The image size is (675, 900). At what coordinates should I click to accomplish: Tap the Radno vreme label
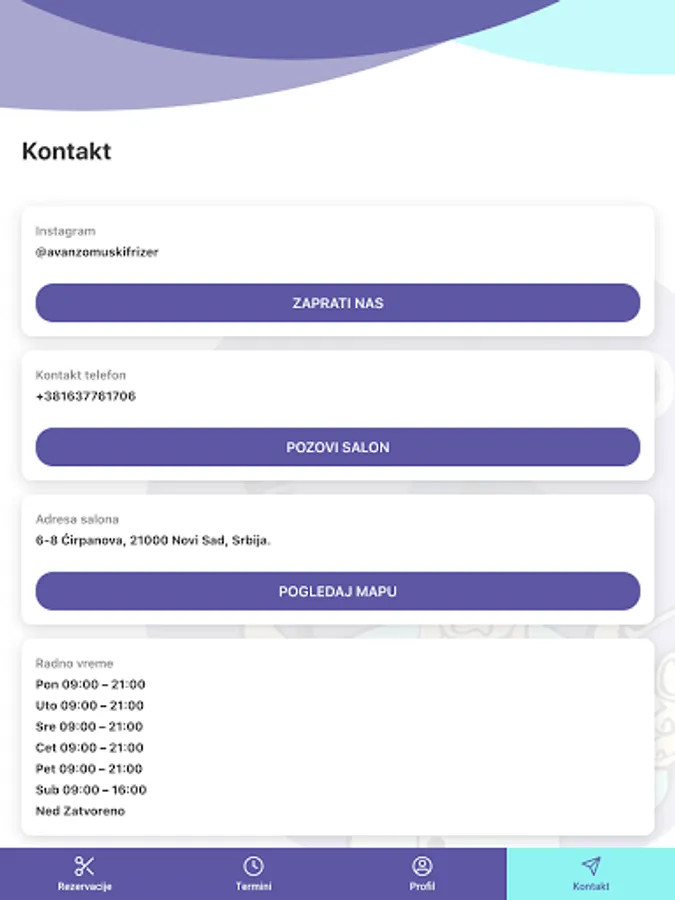click(74, 663)
